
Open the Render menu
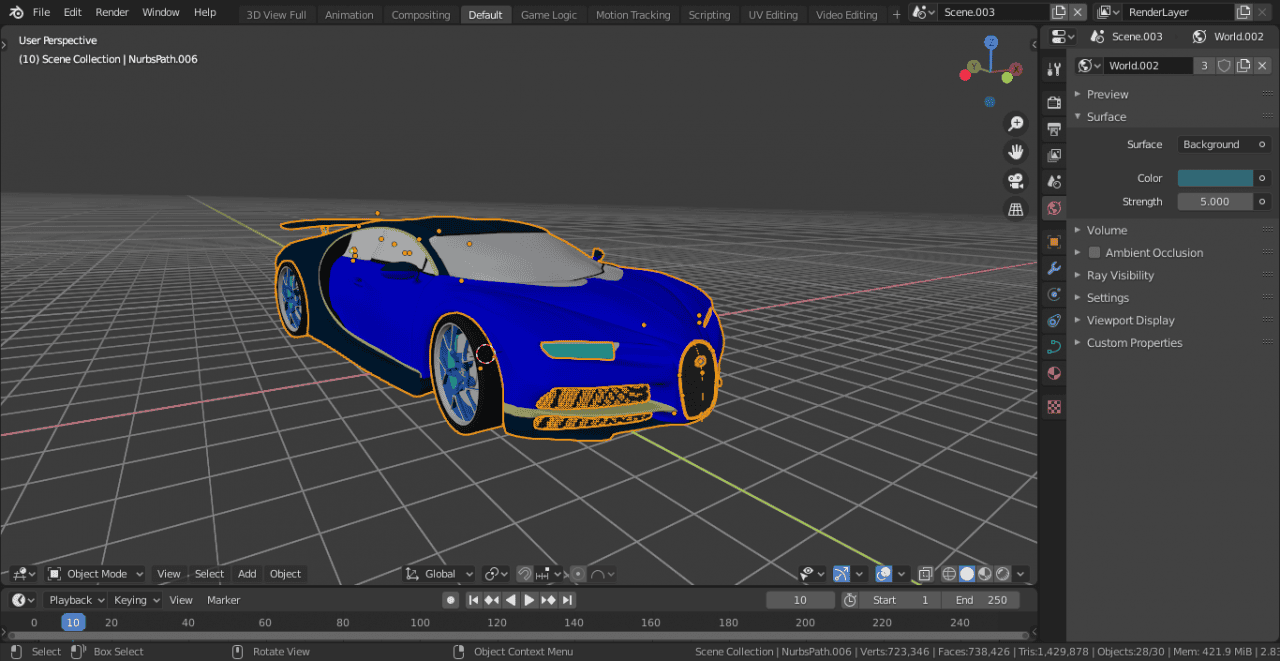(x=111, y=12)
